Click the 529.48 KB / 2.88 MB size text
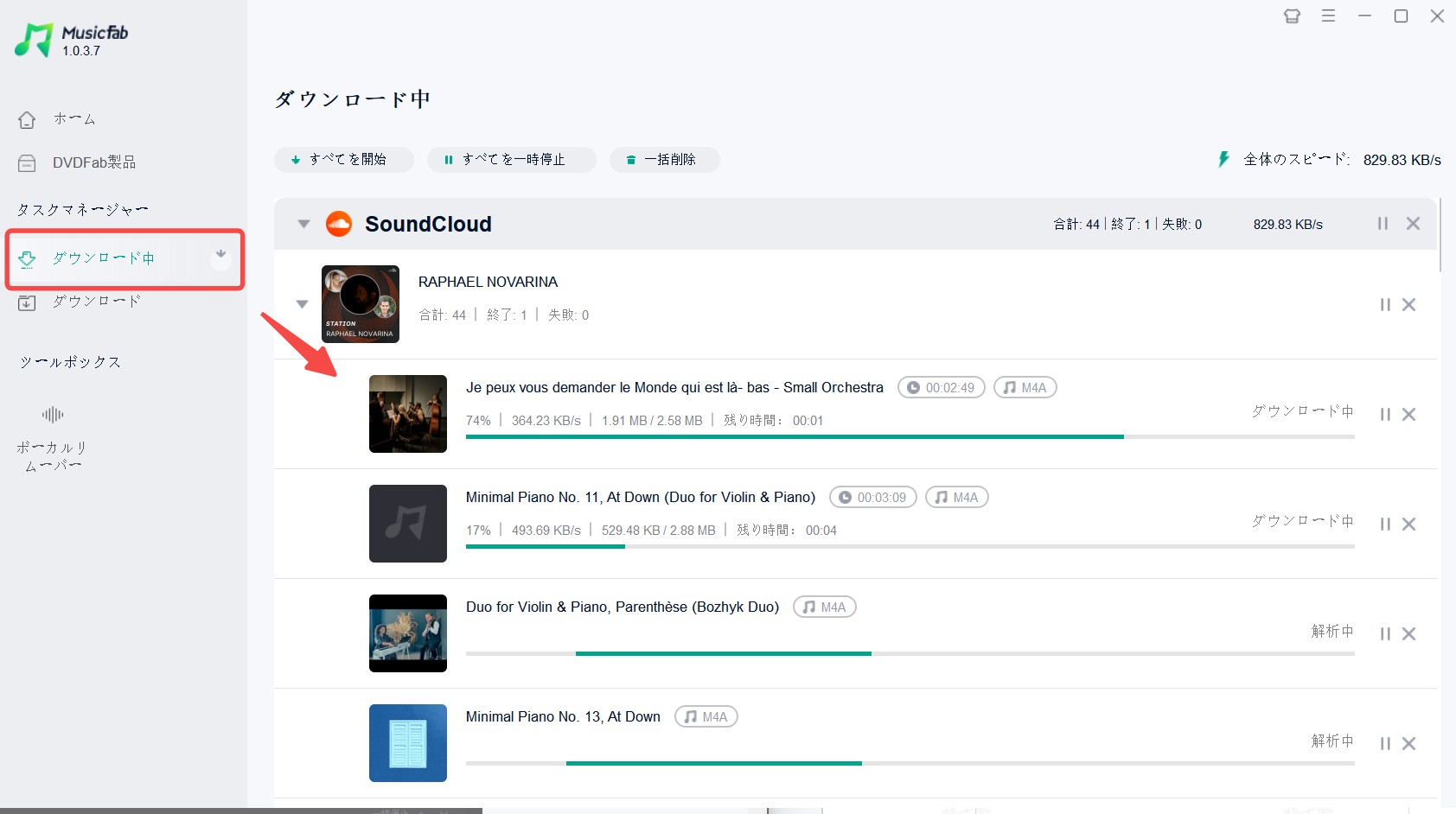The width and height of the screenshot is (1456, 814). point(659,531)
